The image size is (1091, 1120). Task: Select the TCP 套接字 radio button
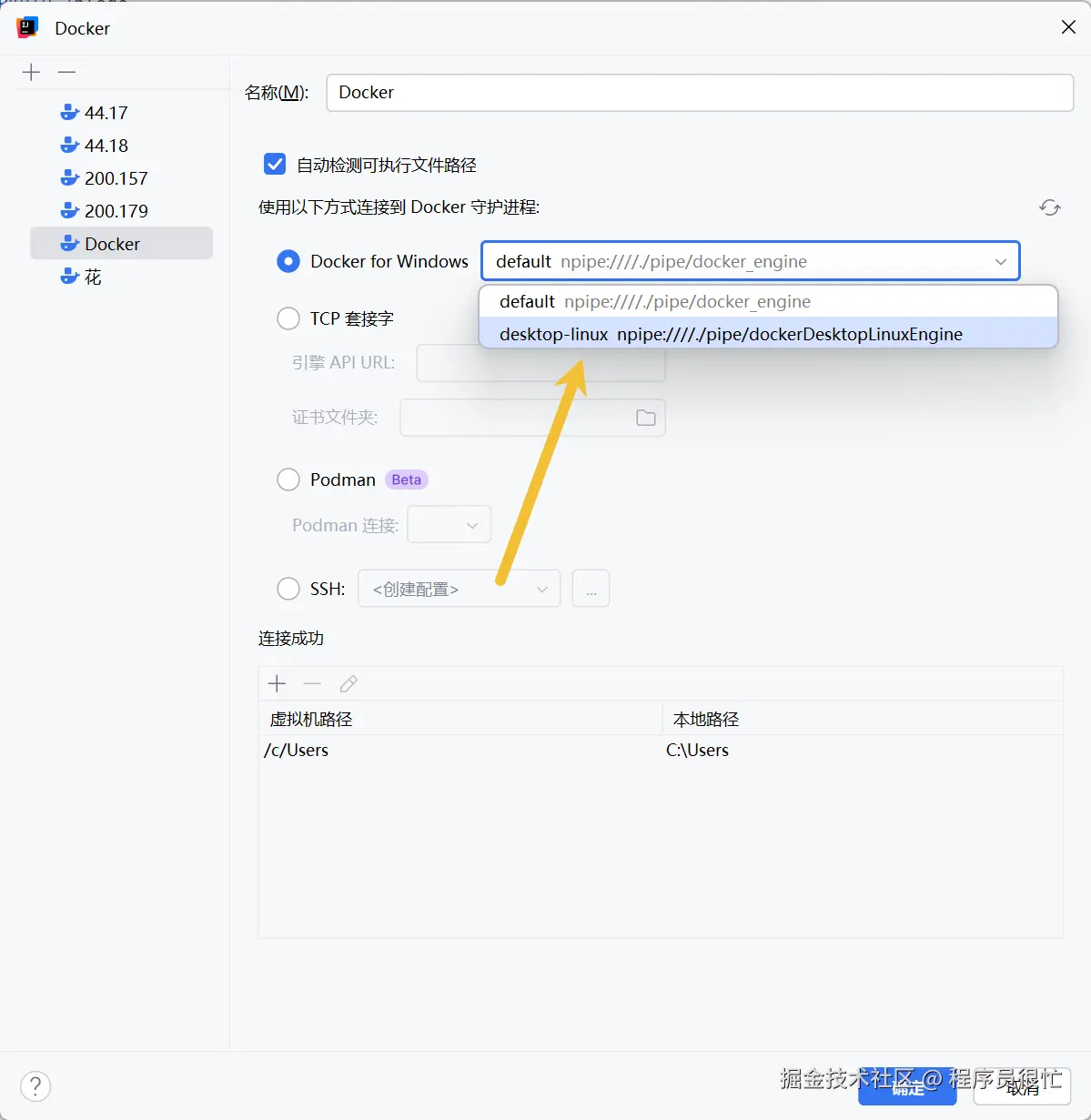click(x=288, y=318)
